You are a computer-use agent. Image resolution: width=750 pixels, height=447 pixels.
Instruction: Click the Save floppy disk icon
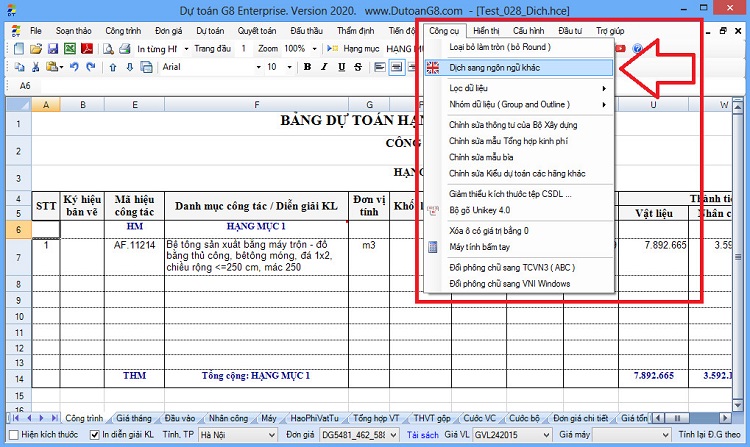53,49
